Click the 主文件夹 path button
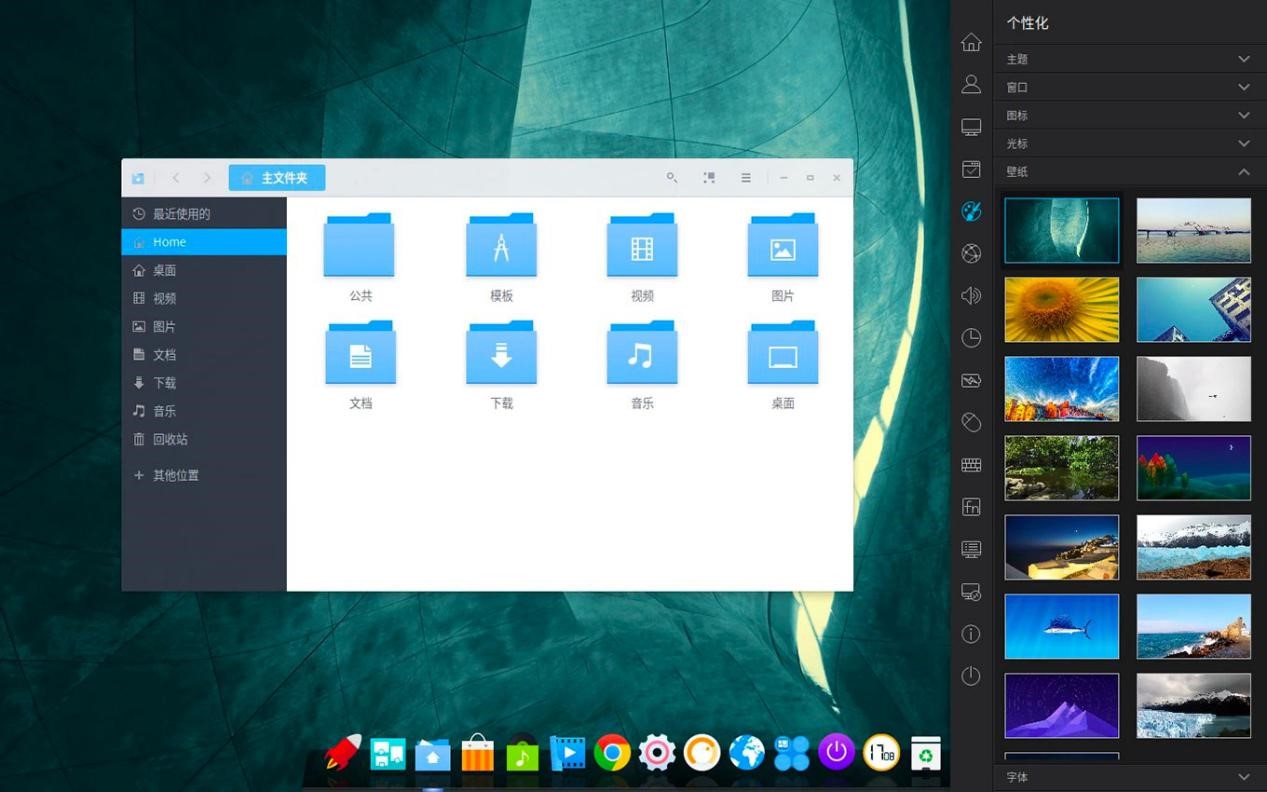Screen dimensions: 1267x792 point(277,178)
